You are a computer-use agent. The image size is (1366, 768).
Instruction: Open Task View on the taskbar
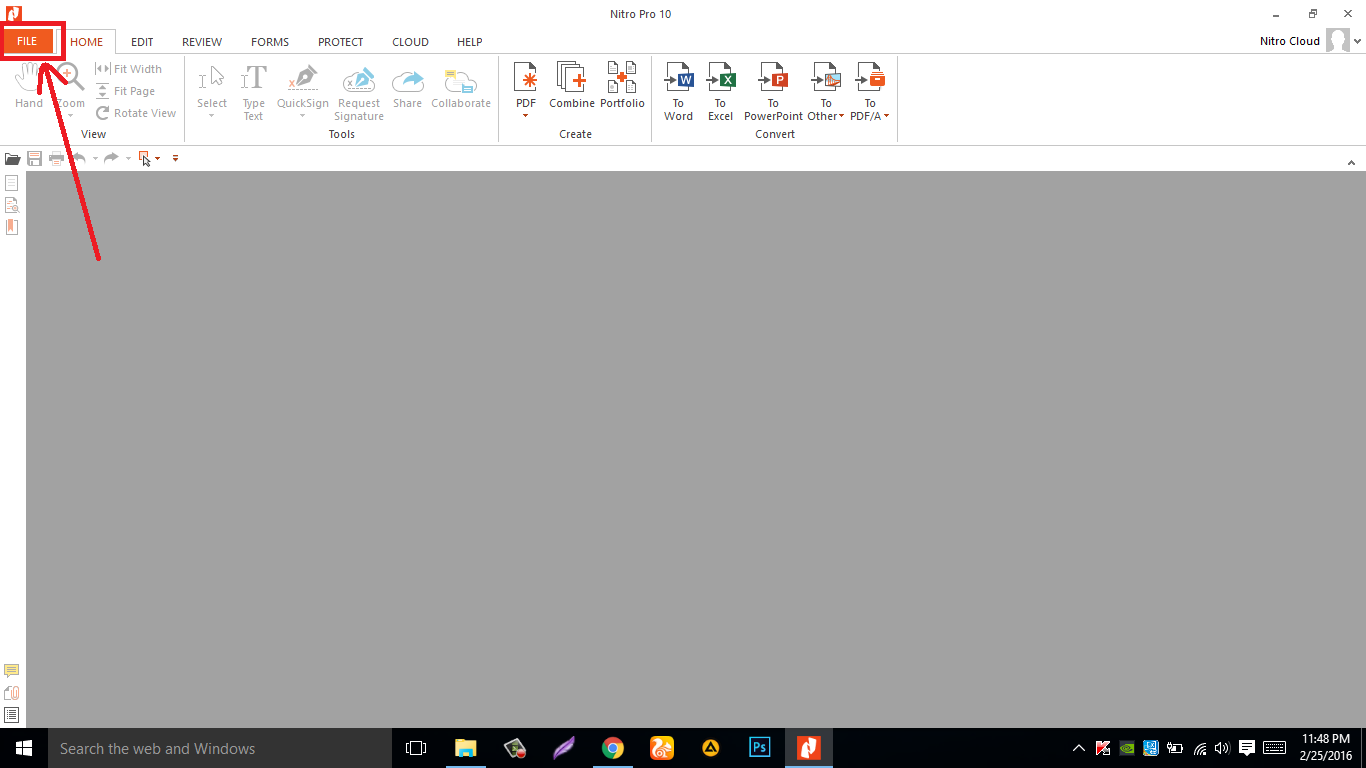(x=416, y=748)
